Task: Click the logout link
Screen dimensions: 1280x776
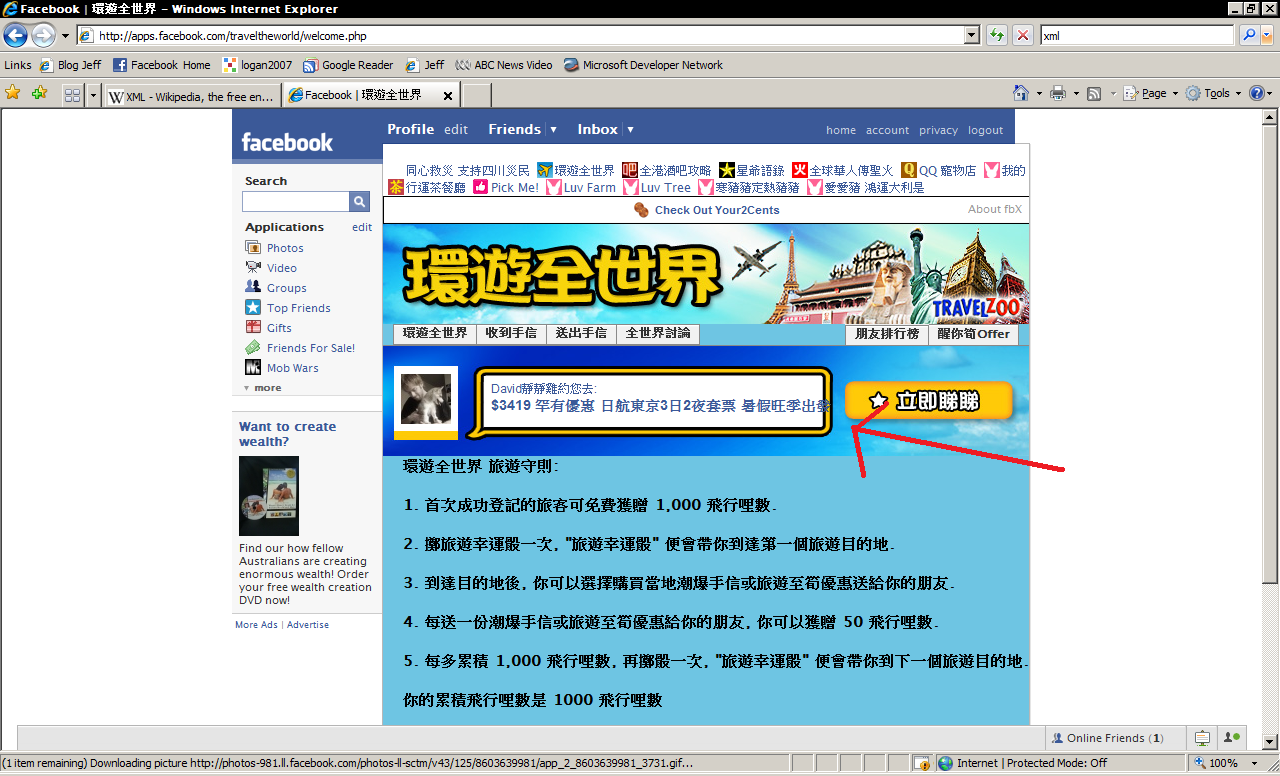Action: click(x=985, y=131)
